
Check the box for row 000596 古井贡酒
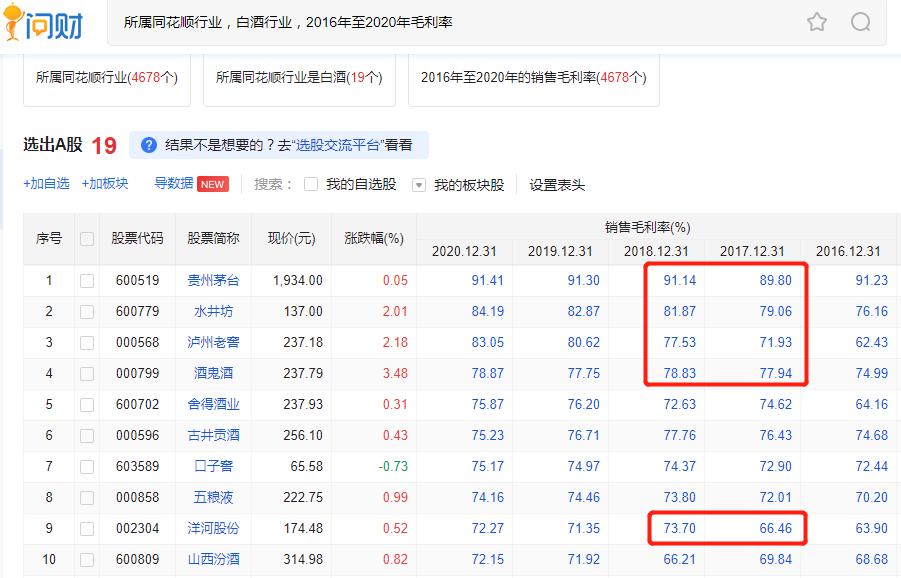(x=87, y=436)
